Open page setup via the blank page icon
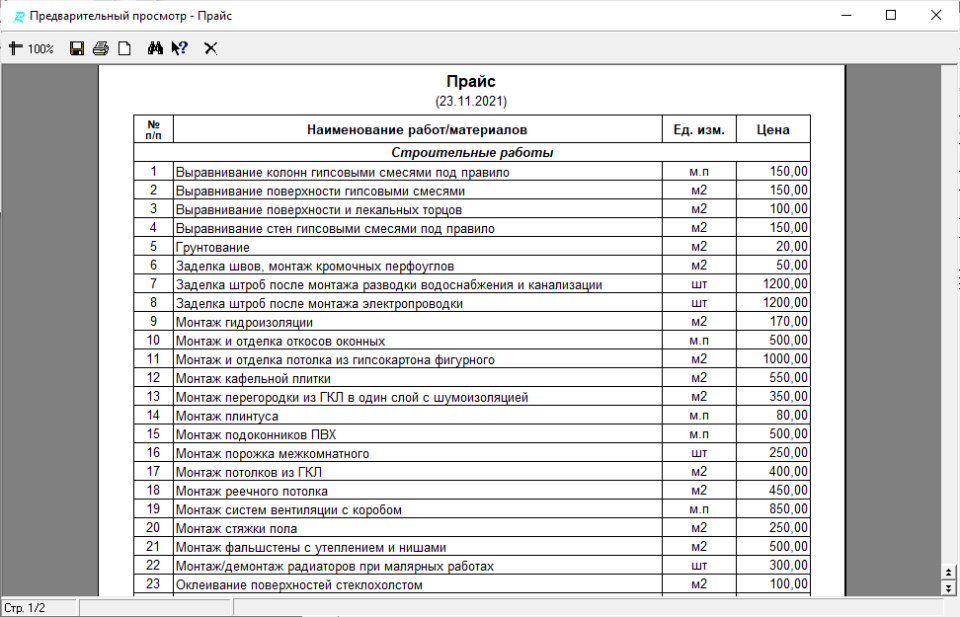Viewport: 960px width, 617px height. (x=125, y=48)
